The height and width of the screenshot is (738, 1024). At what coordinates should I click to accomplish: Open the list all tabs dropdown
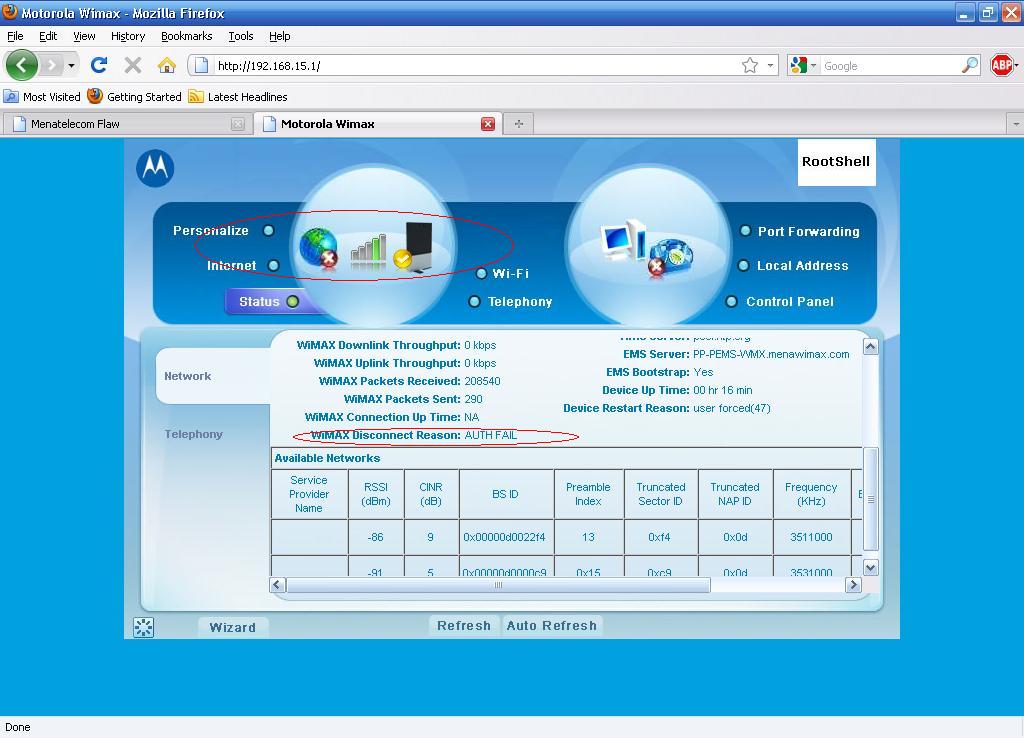1016,123
